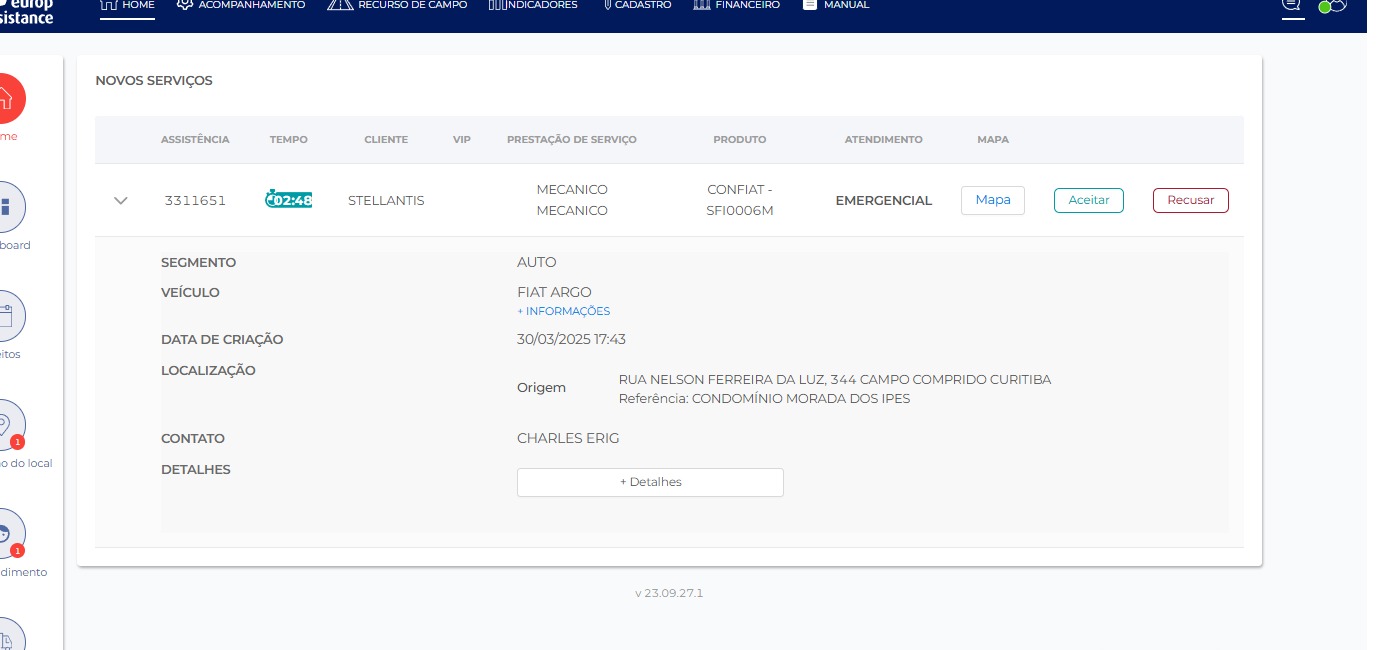Open the FINANCEIRO menu

[736, 5]
